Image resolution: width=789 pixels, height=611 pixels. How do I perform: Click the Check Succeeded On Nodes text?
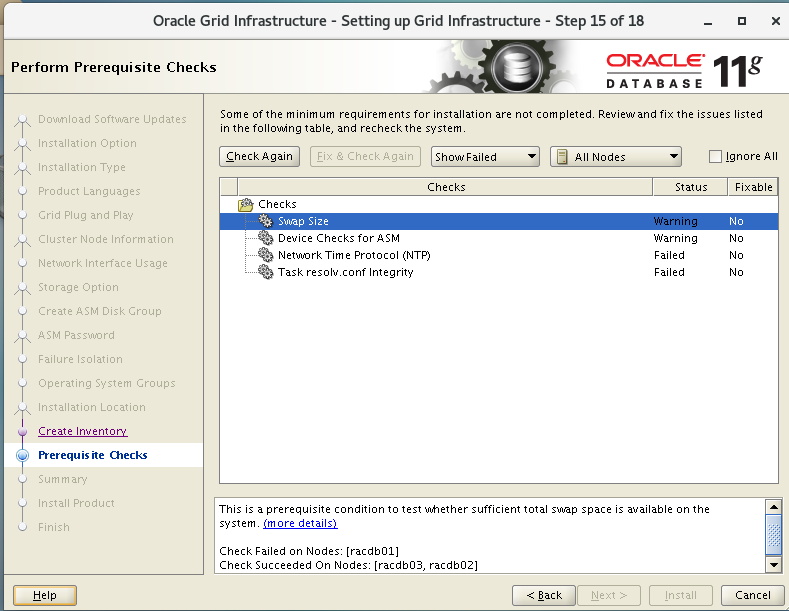pos(348,565)
